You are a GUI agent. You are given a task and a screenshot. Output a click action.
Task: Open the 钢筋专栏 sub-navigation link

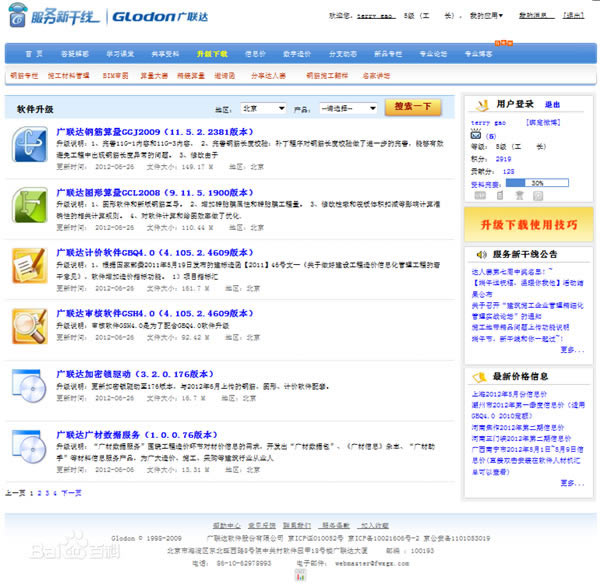click(24, 76)
